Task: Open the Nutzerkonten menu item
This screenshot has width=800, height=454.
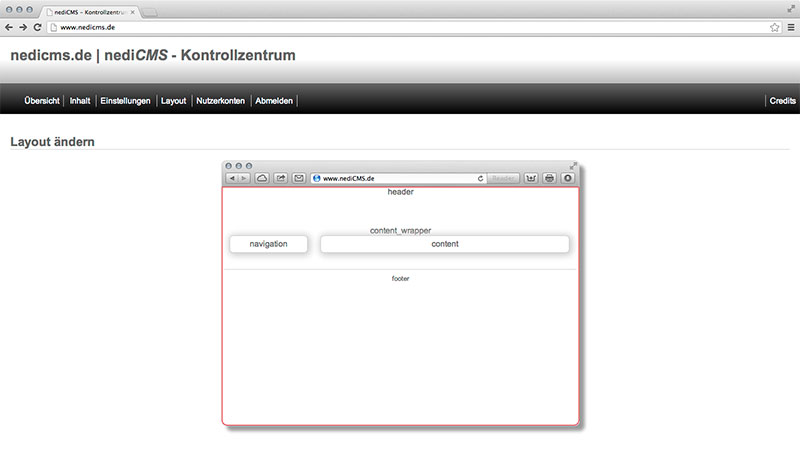Action: [220, 101]
